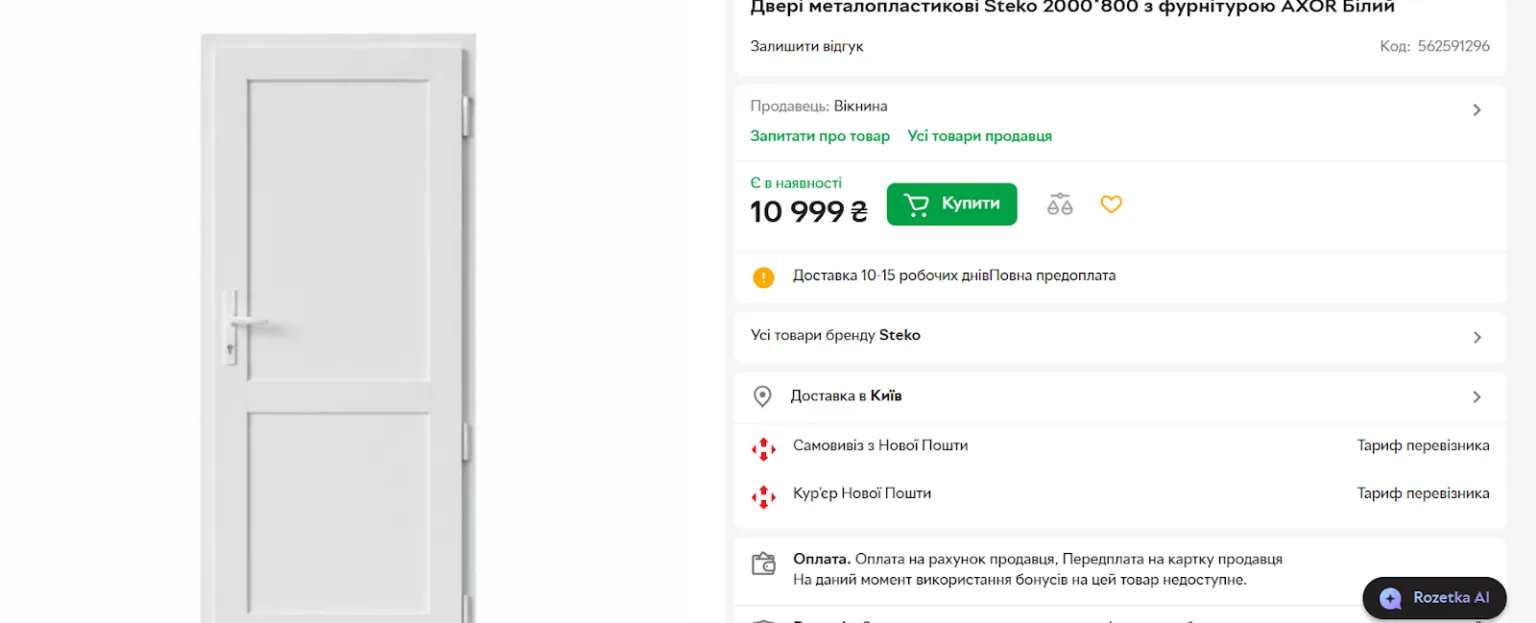Click the Самовивіз з Нової Пошти option
Image resolution: width=1536 pixels, height=623 pixels.
pos(880,445)
